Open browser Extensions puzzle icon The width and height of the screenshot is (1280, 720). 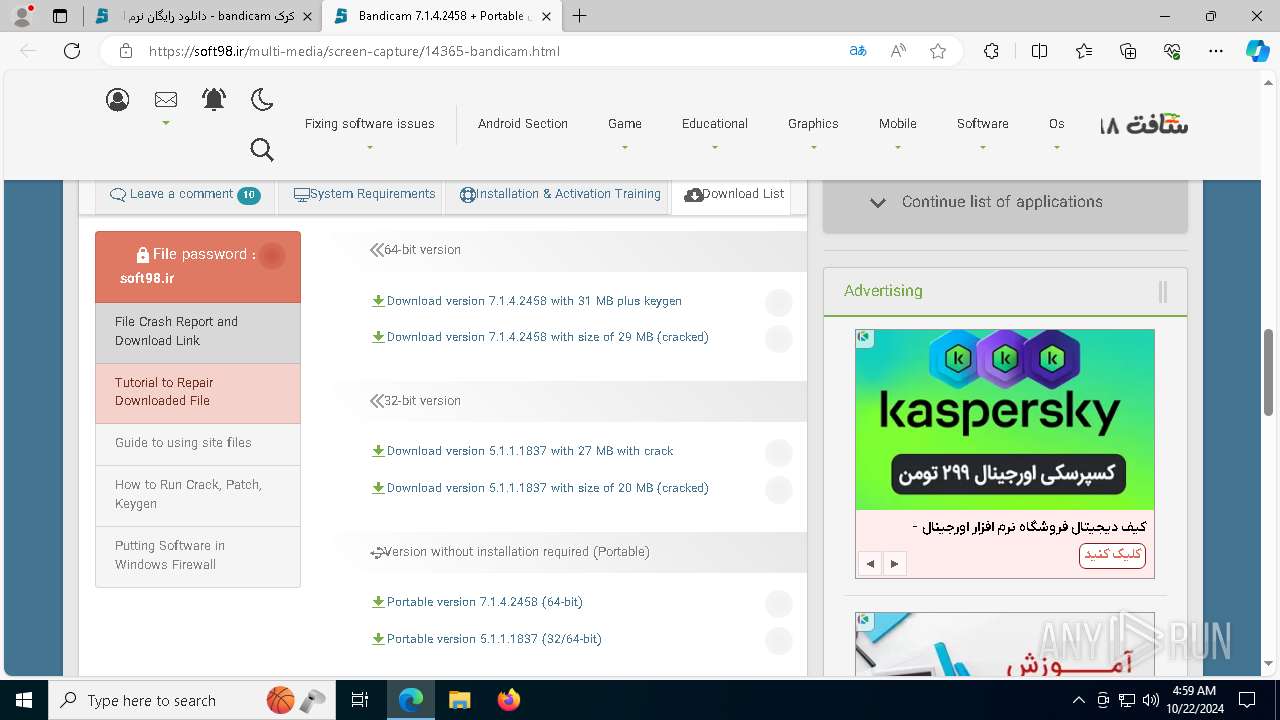click(991, 51)
